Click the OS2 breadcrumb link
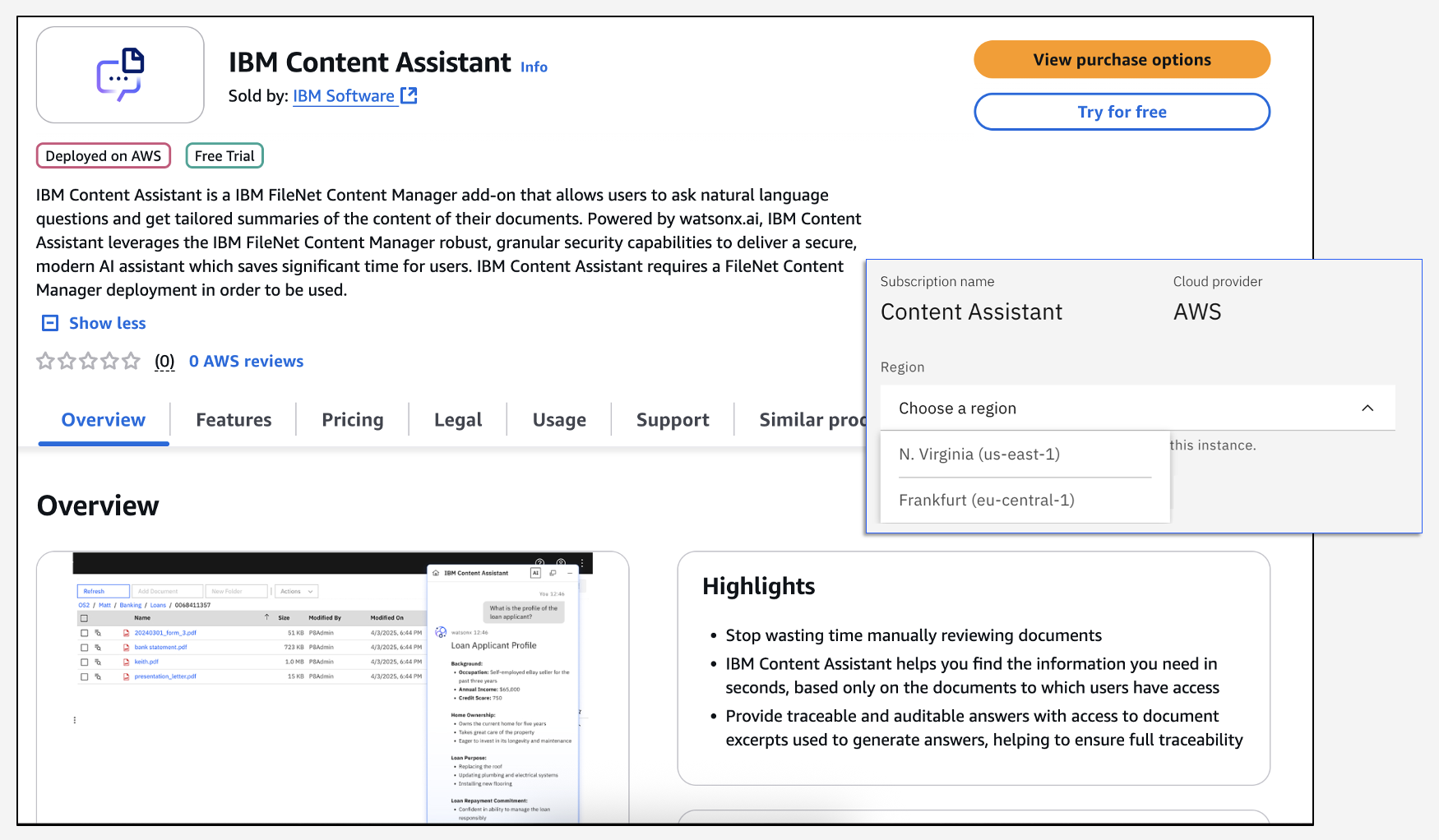The image size is (1439, 840). point(84,605)
